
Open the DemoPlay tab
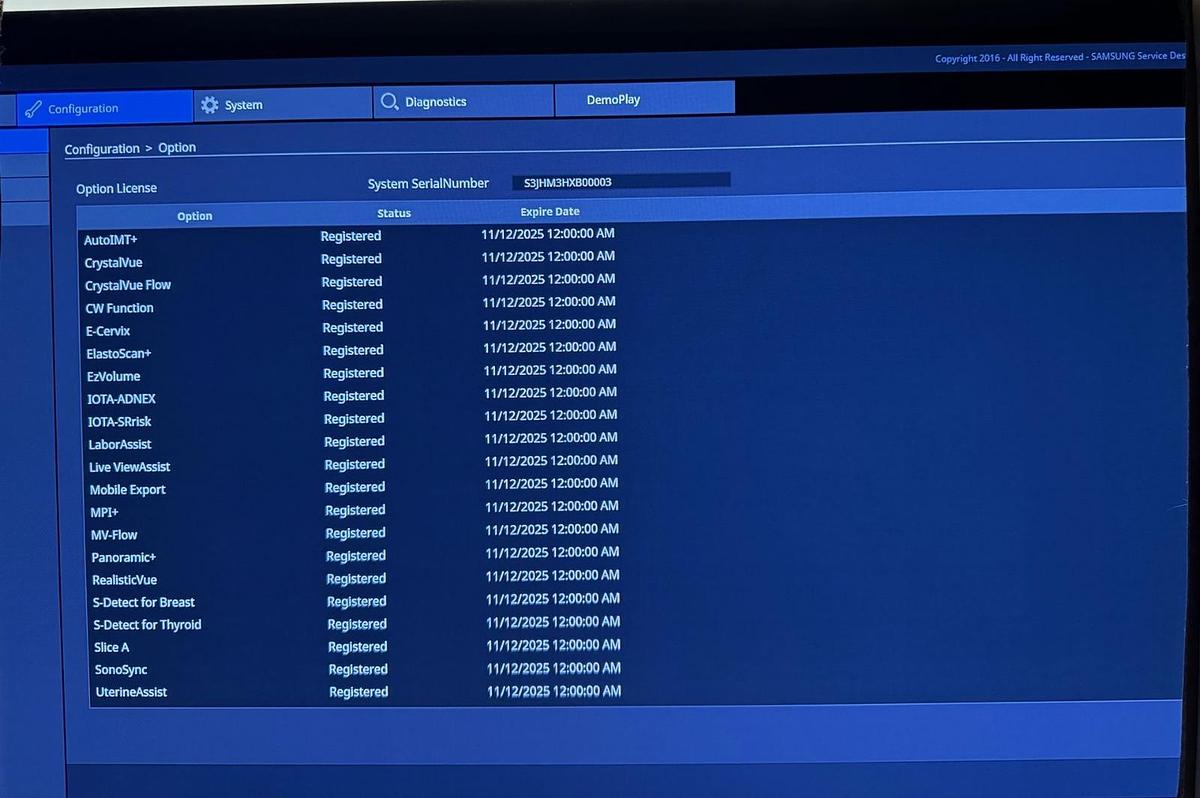click(x=613, y=100)
